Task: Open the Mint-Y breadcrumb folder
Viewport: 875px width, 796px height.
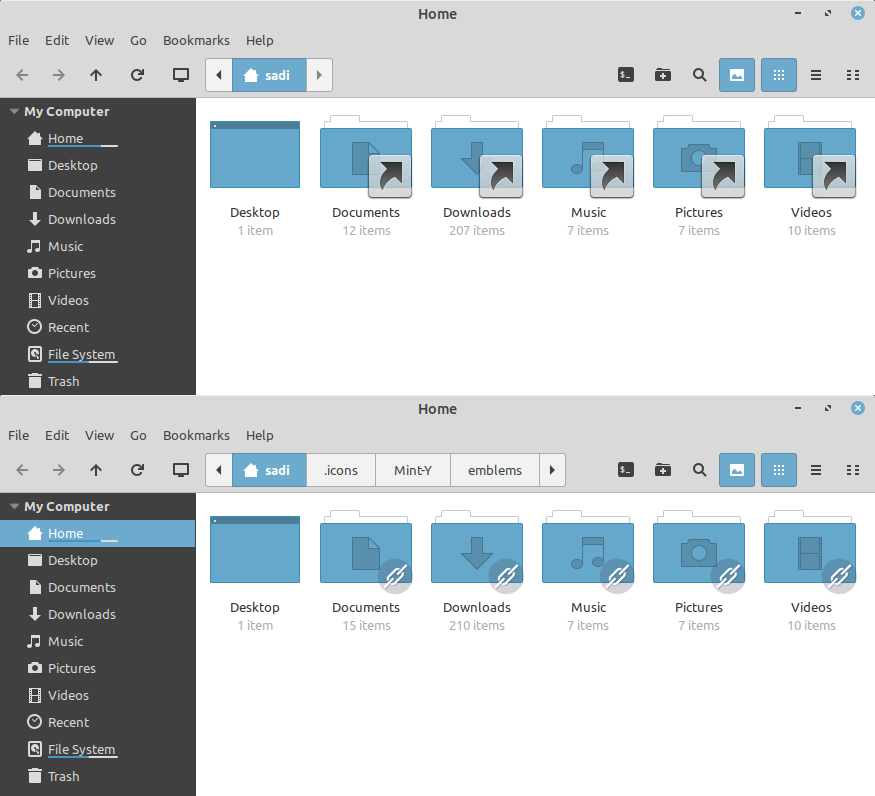Action: [413, 470]
